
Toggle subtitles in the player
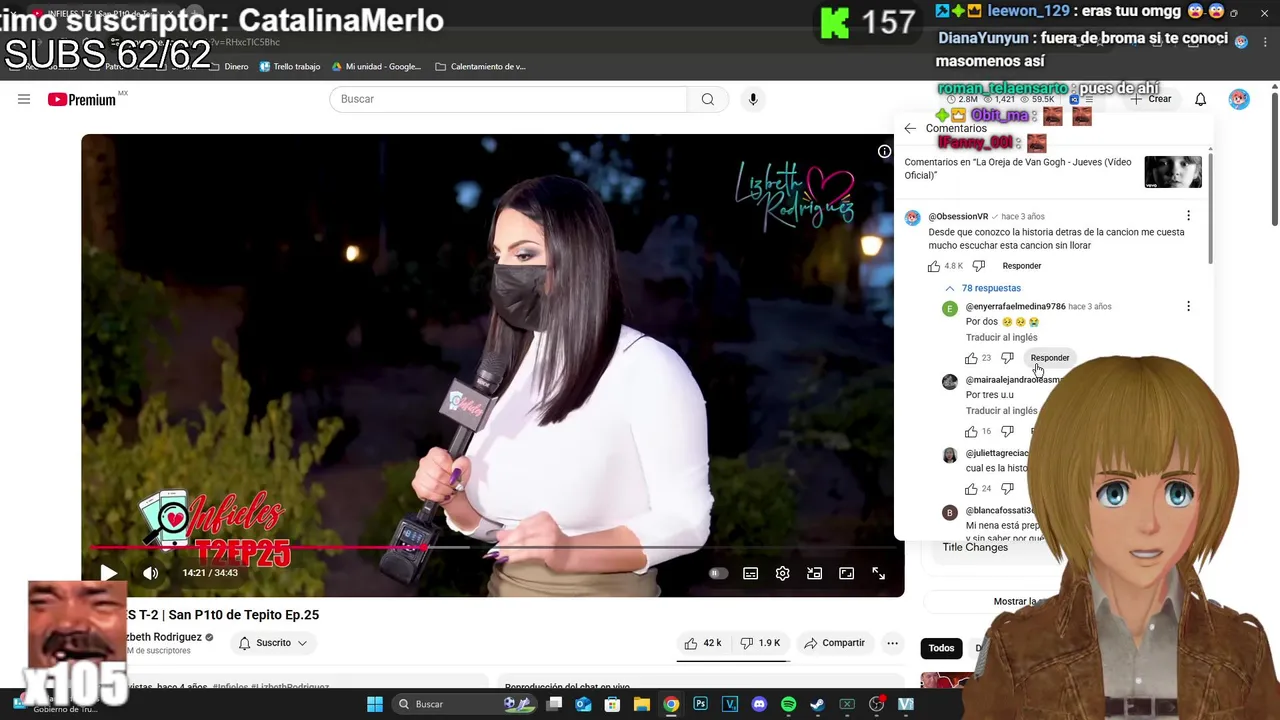point(750,573)
